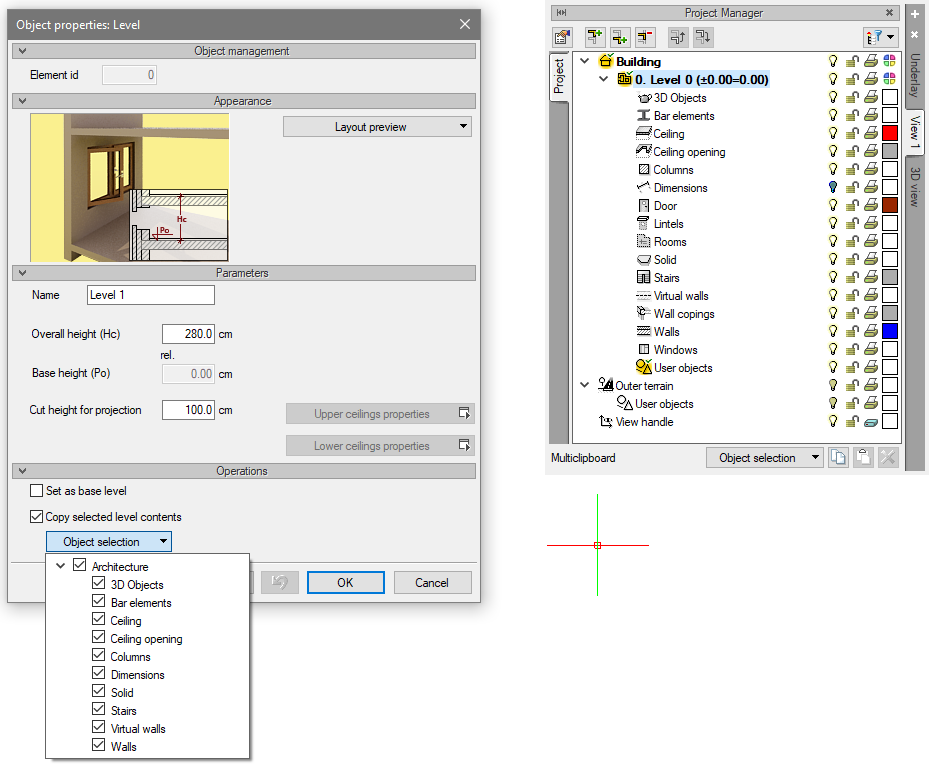
Task: Click the add level above icon
Action: point(594,37)
